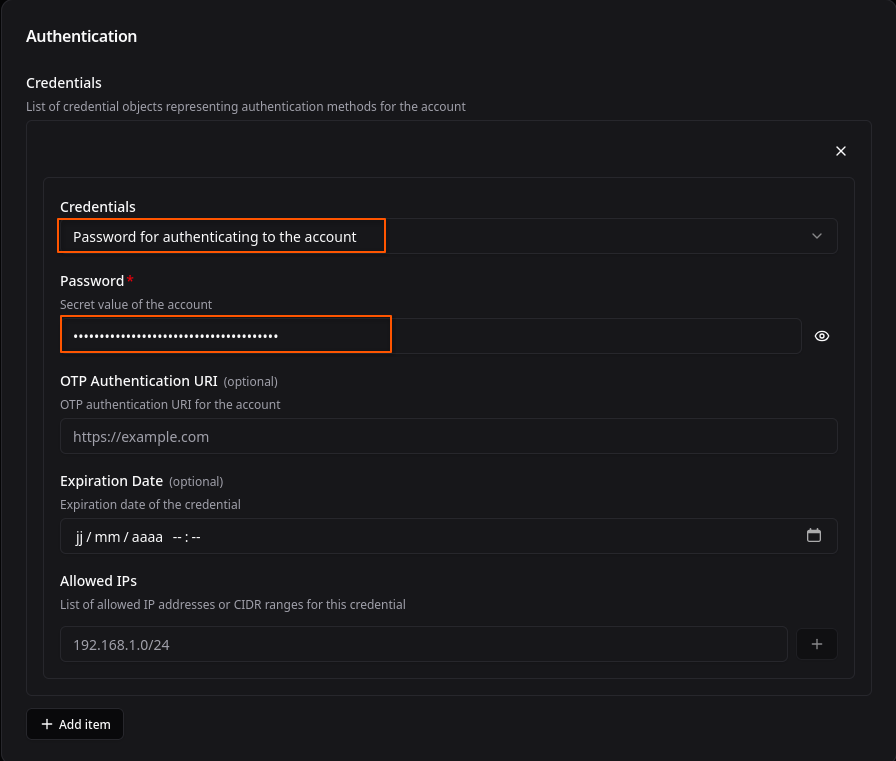Select the month segment "mm" in Expiration Date
The width and height of the screenshot is (896, 761).
point(108,537)
